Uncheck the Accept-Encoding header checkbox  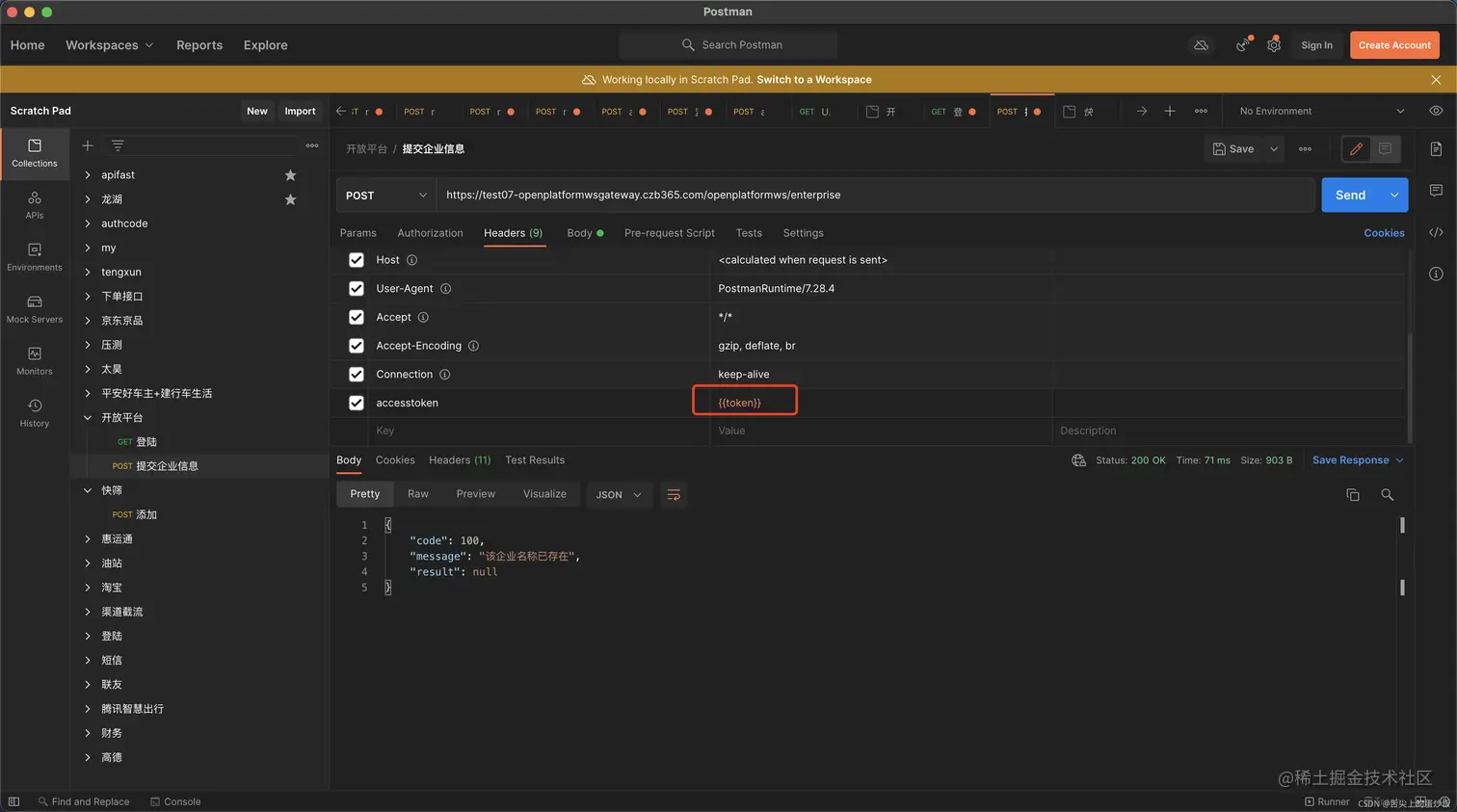click(x=357, y=346)
